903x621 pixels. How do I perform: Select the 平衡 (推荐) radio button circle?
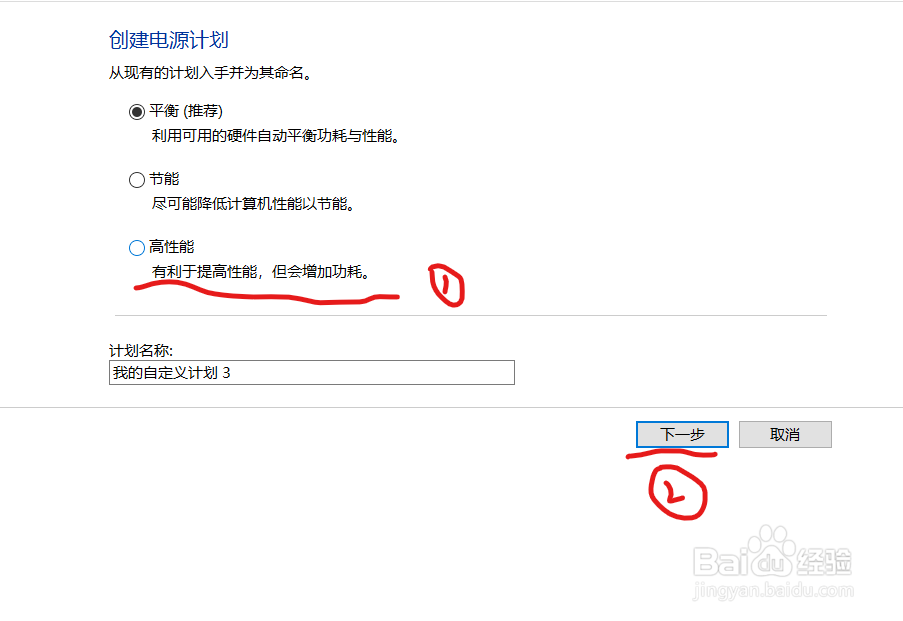136,112
